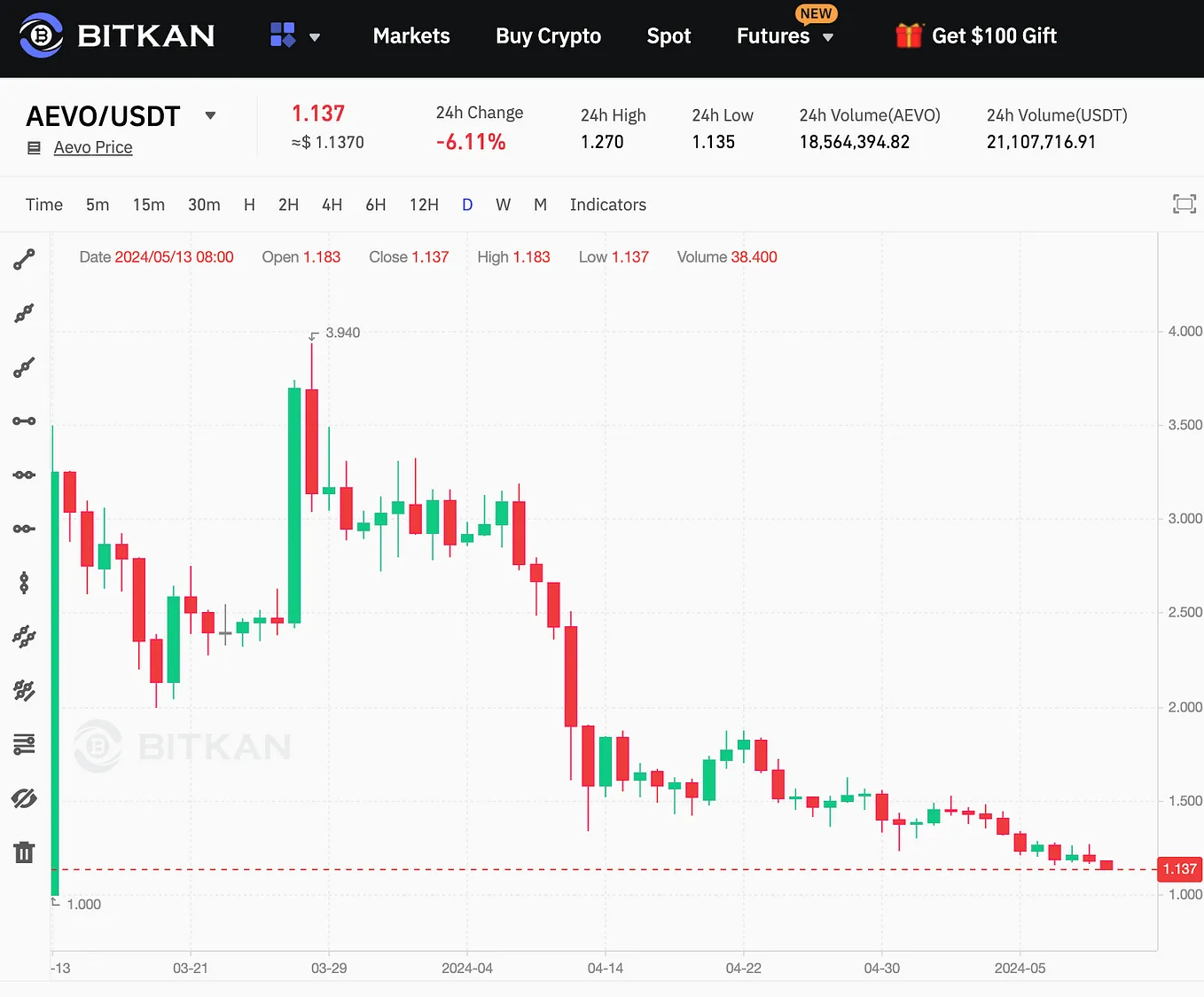1204x997 pixels.
Task: Select the horizontal ray line tool
Action: pos(24,529)
